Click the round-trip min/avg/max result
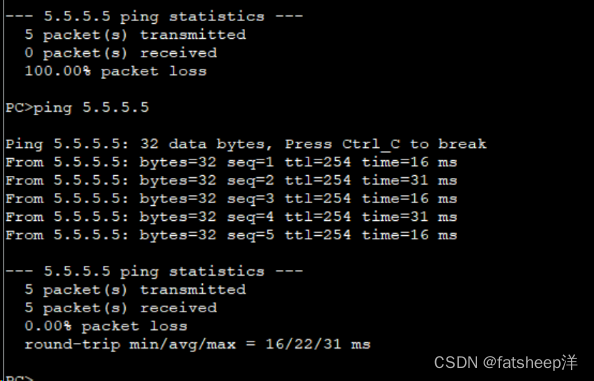This screenshot has width=594, height=381. [197, 344]
